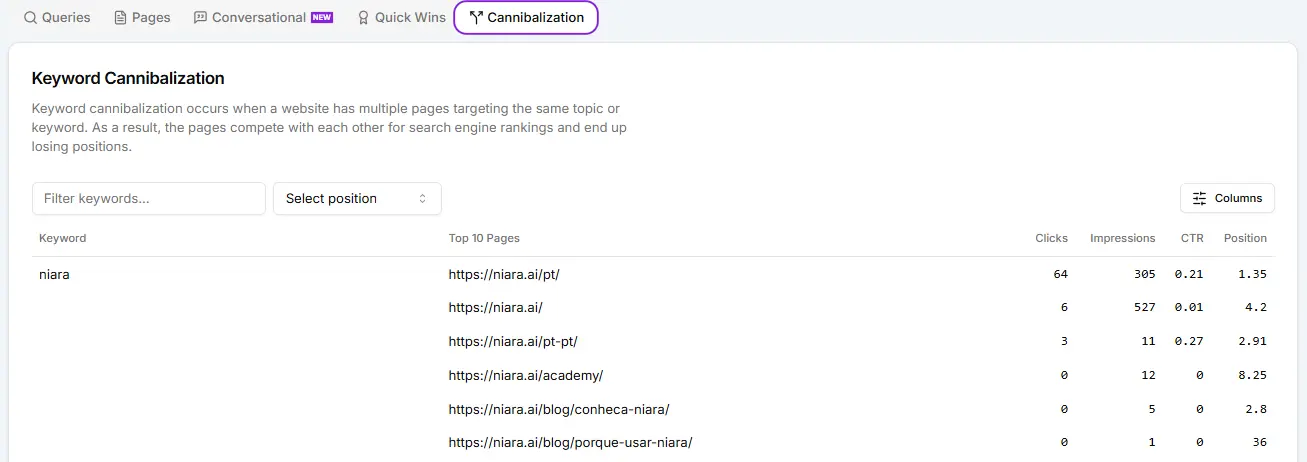
Task: Sort by the Clicks column header
Action: click(x=1051, y=238)
